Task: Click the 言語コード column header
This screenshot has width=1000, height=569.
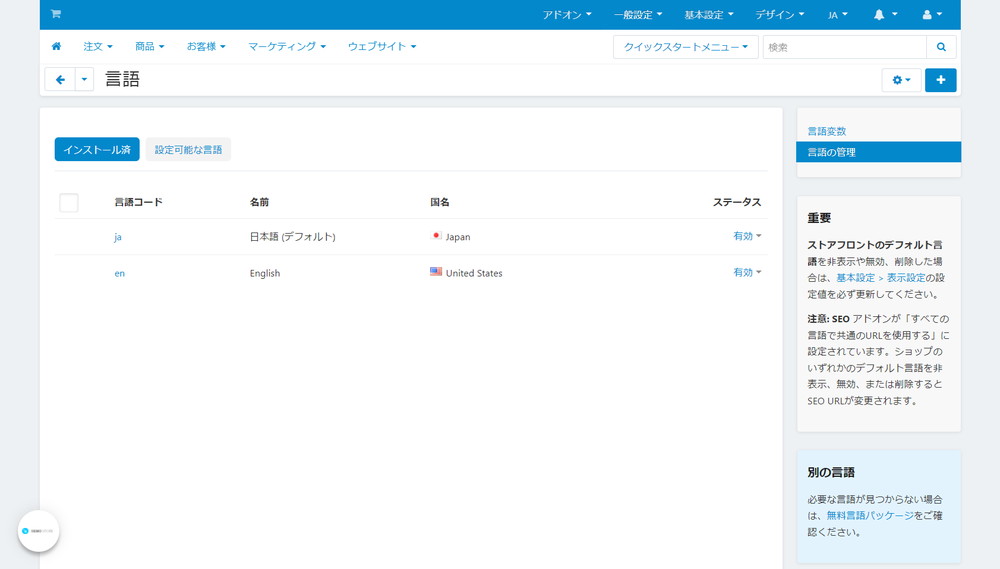Action: [138, 202]
